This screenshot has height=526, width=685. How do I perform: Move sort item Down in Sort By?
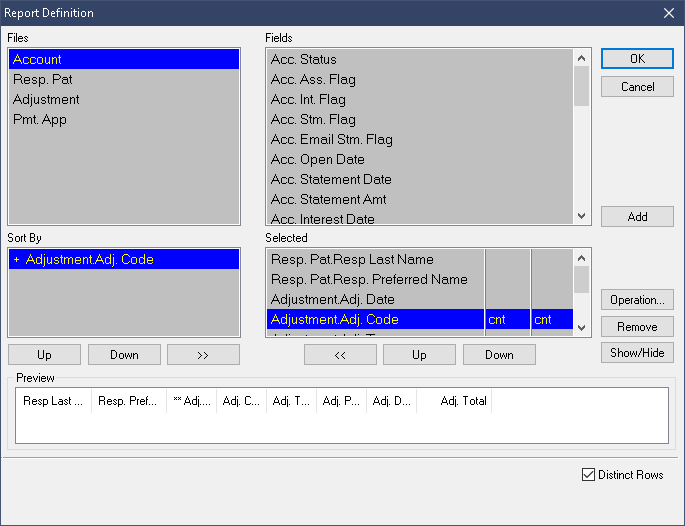124,355
